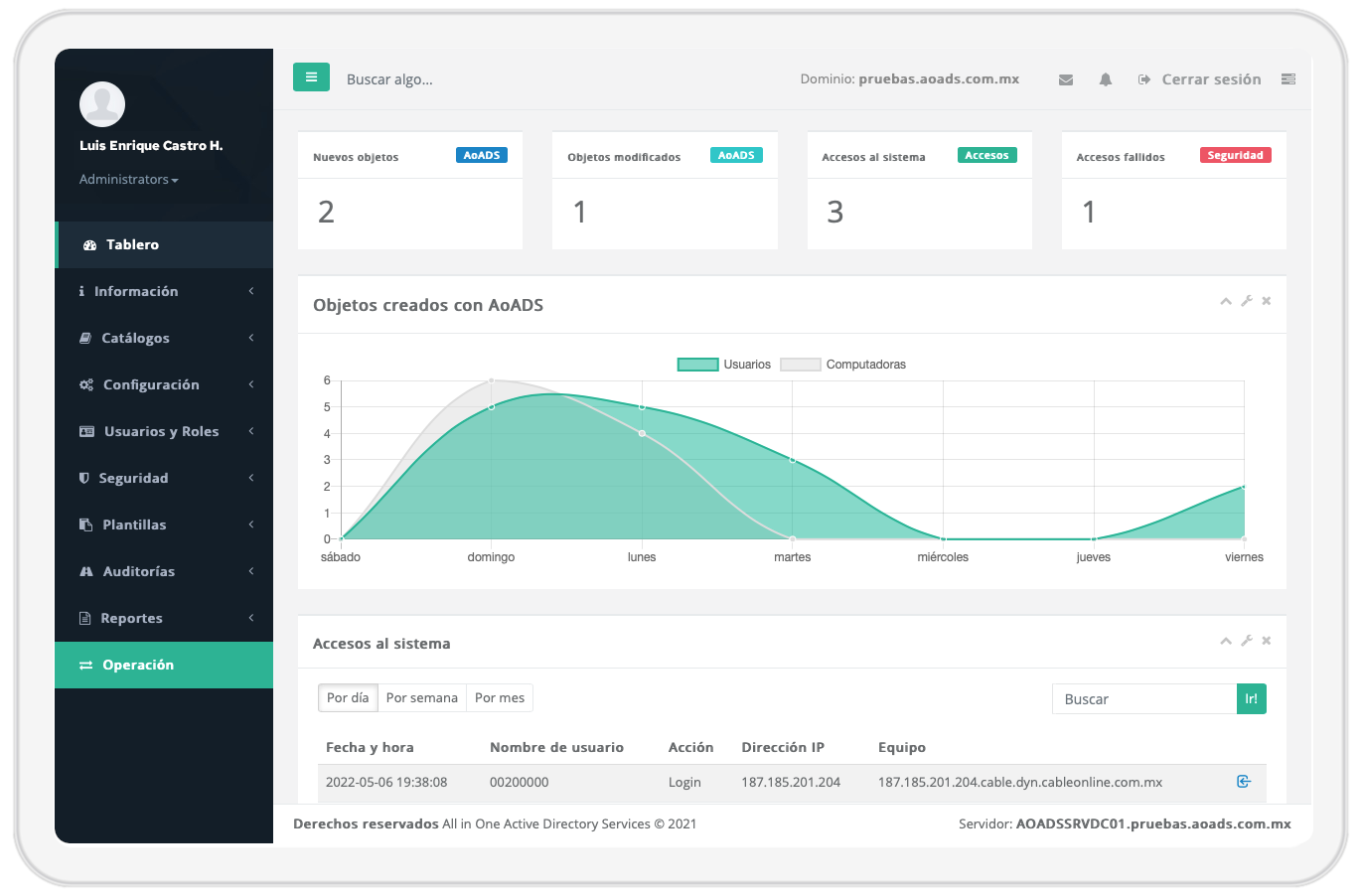This screenshot has height=896, width=1361.
Task: Expand the Información menu chevron
Action: pyautogui.click(x=251, y=291)
